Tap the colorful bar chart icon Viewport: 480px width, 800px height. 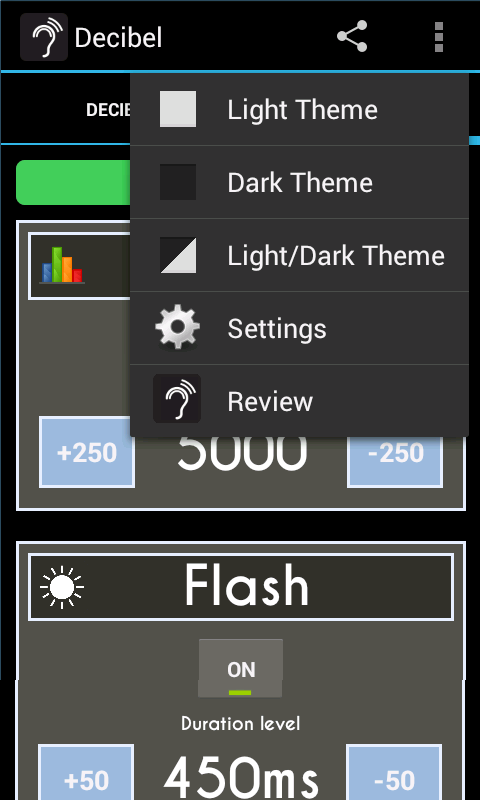click(x=62, y=265)
